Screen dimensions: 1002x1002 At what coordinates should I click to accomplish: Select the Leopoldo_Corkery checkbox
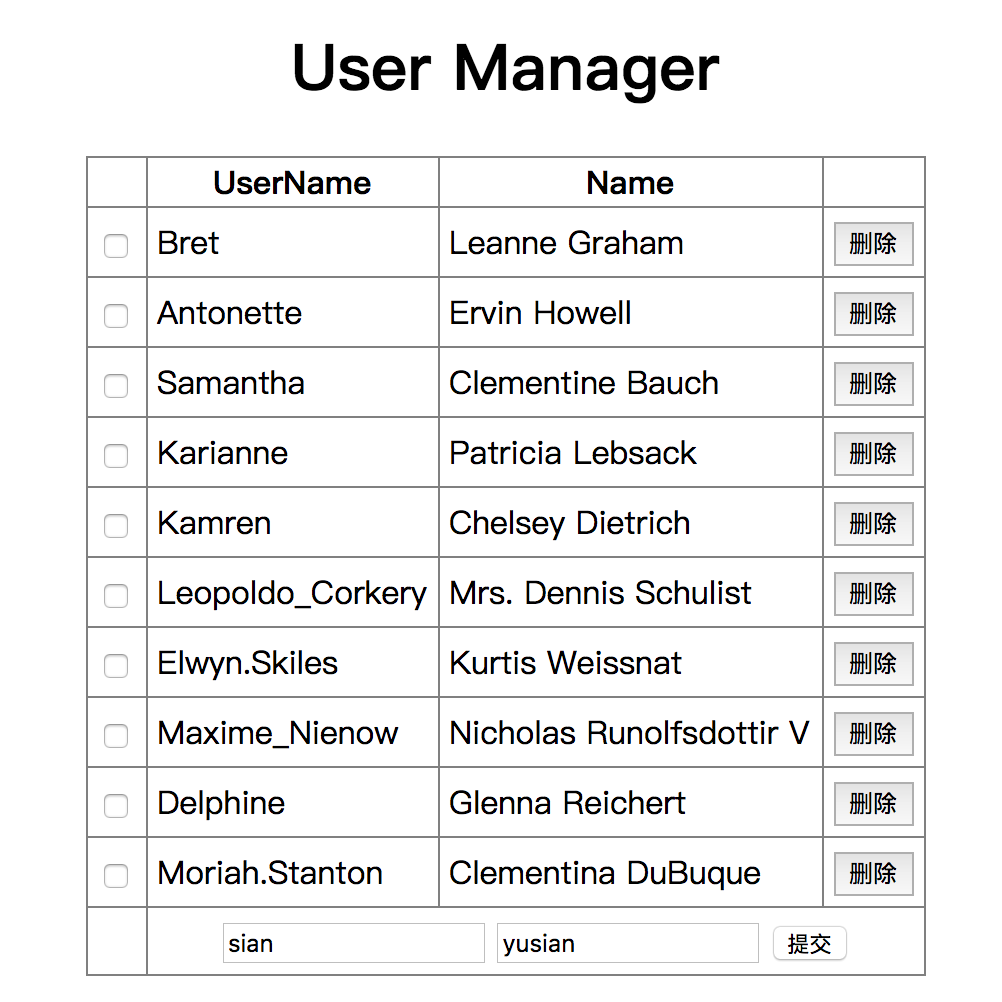[116, 595]
